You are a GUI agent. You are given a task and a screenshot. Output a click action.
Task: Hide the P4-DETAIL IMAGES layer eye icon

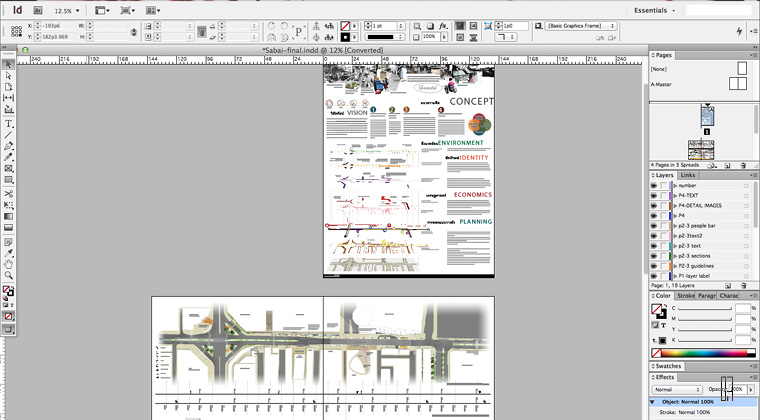point(654,206)
